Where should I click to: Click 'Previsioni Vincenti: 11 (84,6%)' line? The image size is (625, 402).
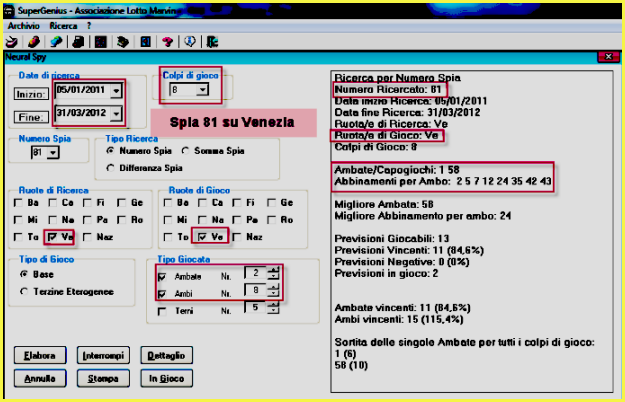click(x=409, y=251)
